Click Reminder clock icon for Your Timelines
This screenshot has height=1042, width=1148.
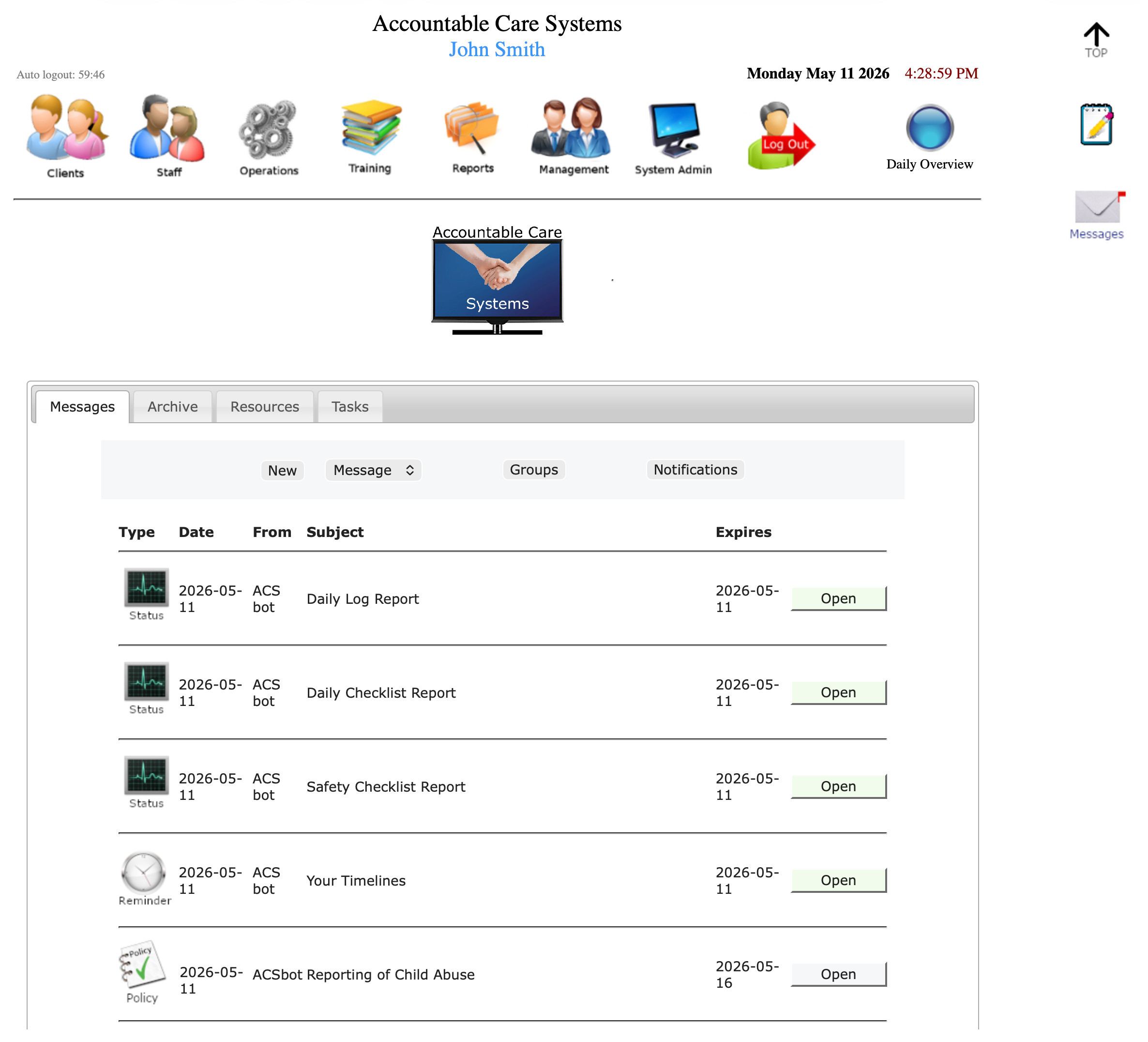tap(145, 879)
